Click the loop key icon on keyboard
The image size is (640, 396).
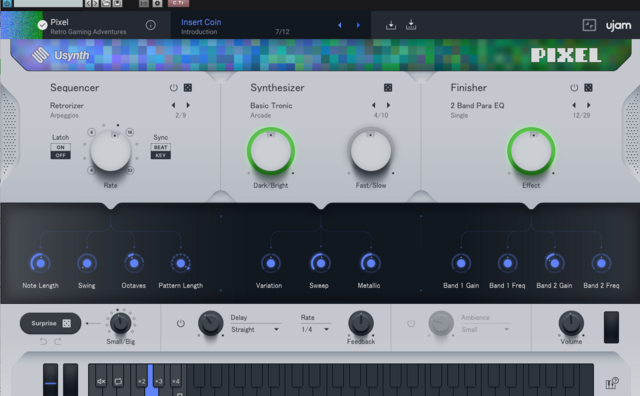[118, 381]
